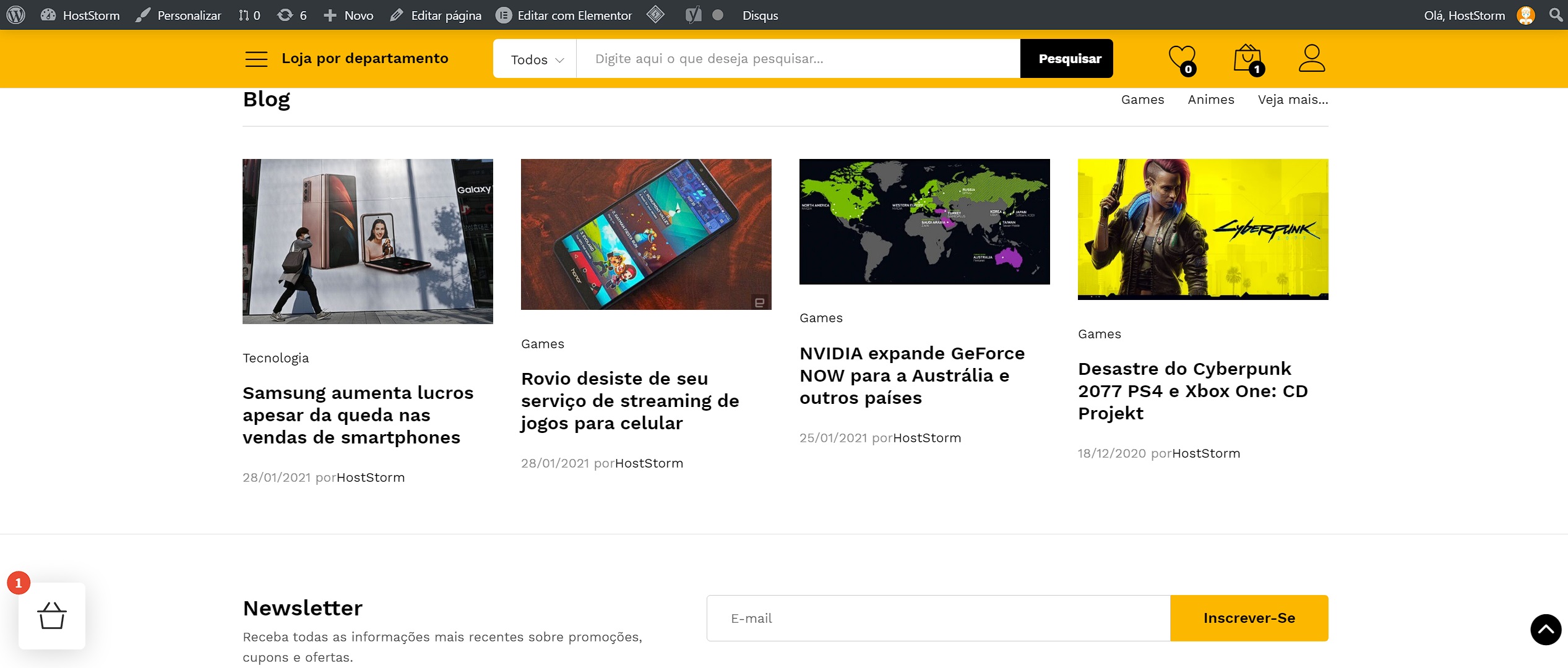Expand Loja por departamento hamburger menu
This screenshot has height=668, width=1568.
click(256, 59)
